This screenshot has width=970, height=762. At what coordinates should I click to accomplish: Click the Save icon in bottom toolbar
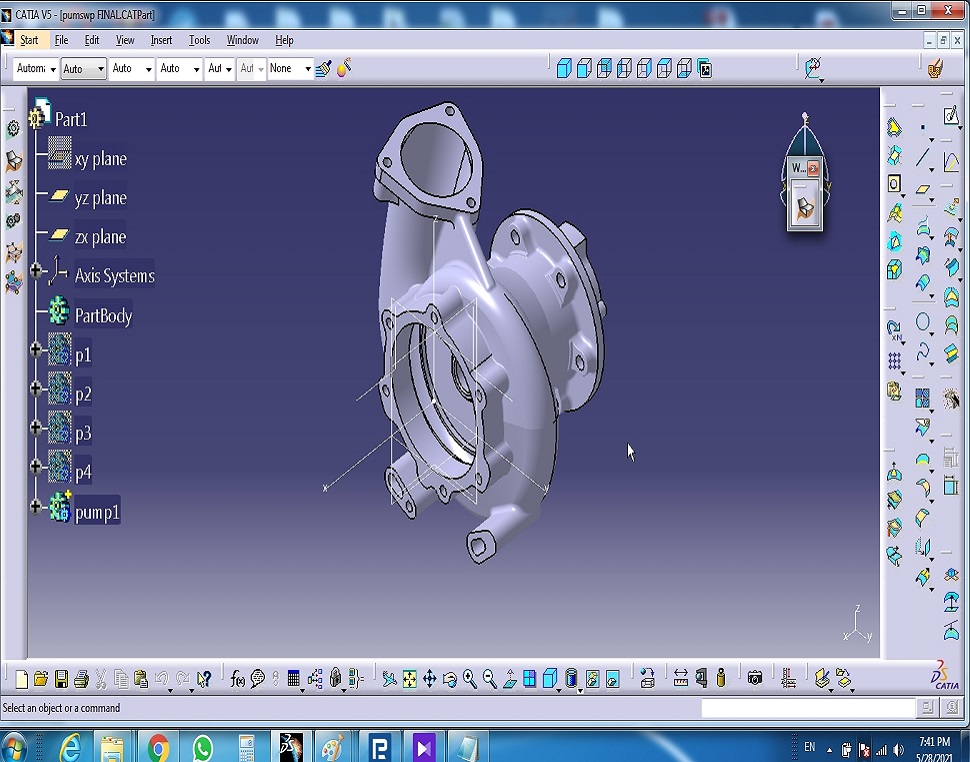61,679
